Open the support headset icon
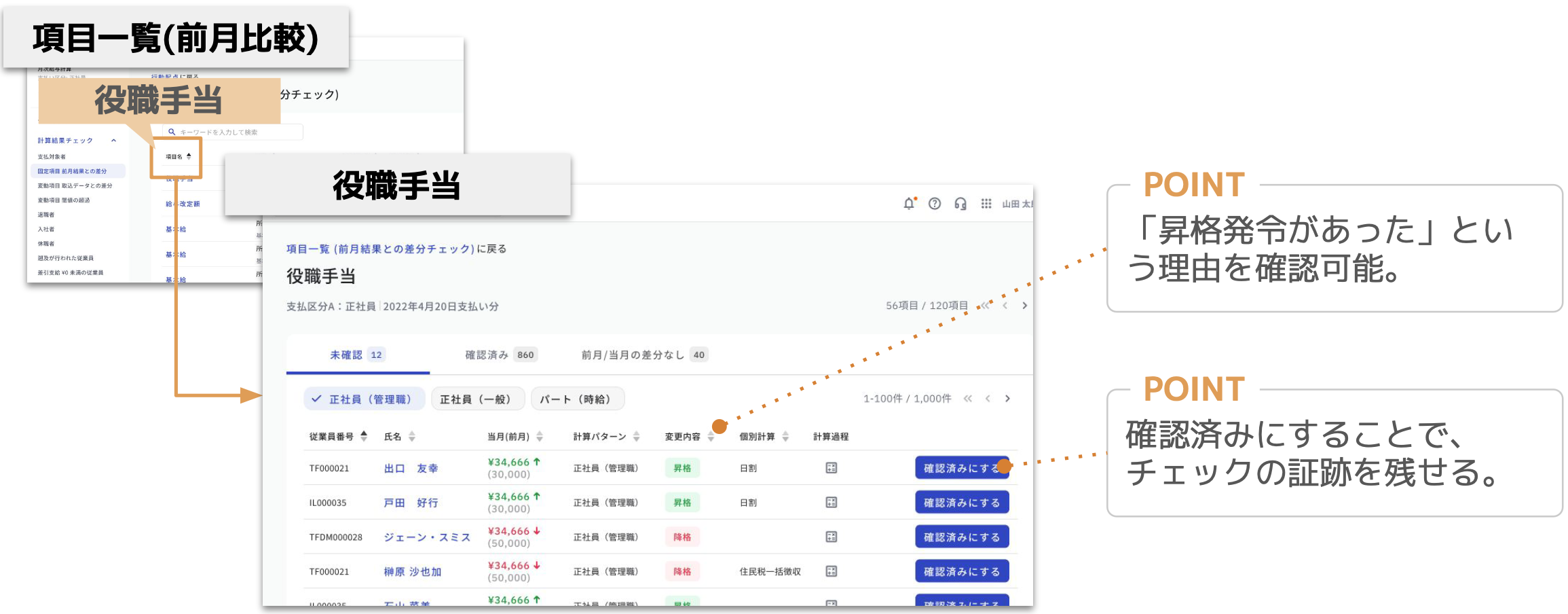The image size is (1568, 614). point(960,204)
